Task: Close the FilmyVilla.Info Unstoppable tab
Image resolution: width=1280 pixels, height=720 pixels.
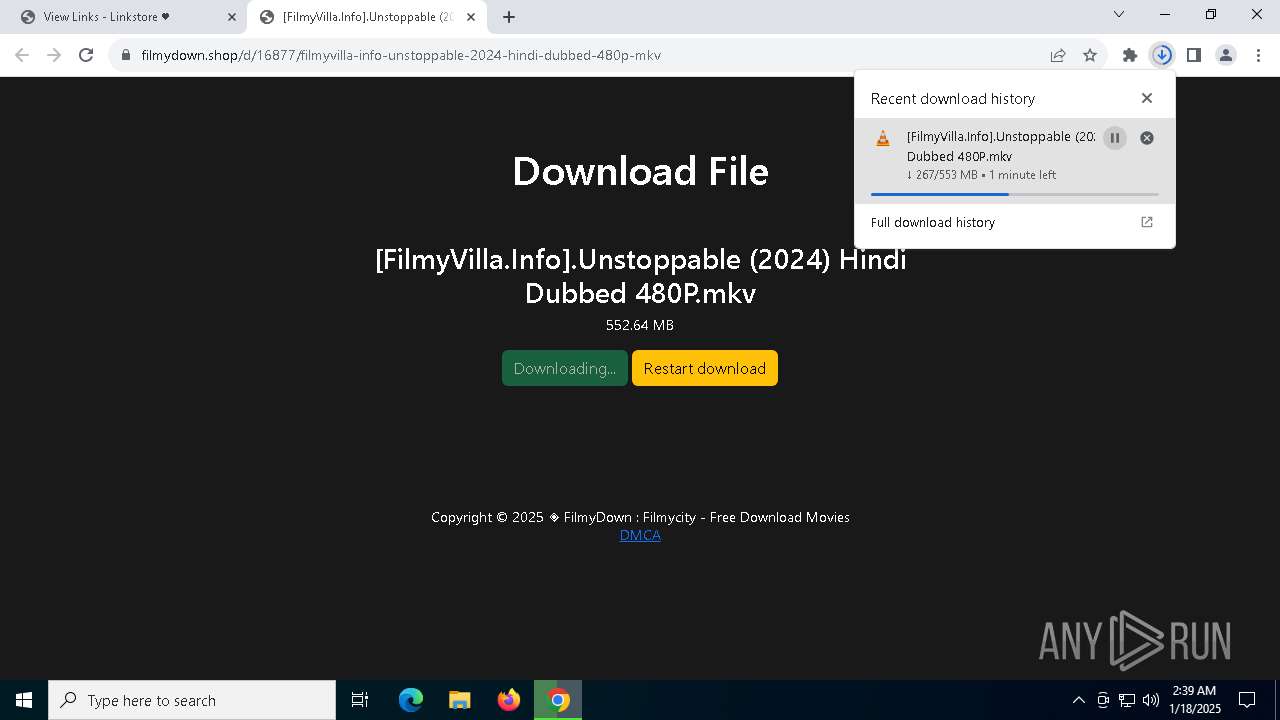Action: pyautogui.click(x=471, y=17)
